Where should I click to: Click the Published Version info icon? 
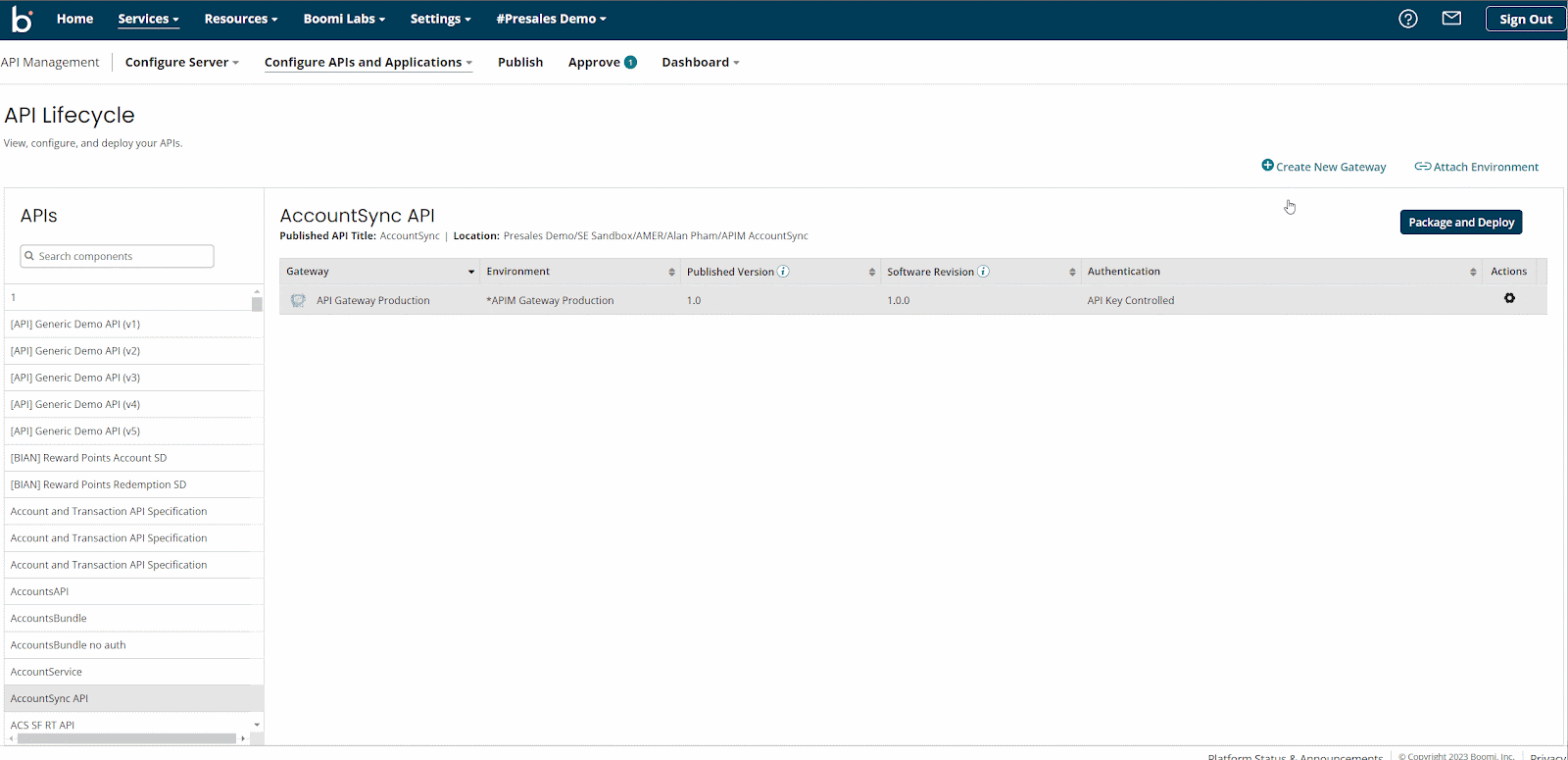point(783,272)
